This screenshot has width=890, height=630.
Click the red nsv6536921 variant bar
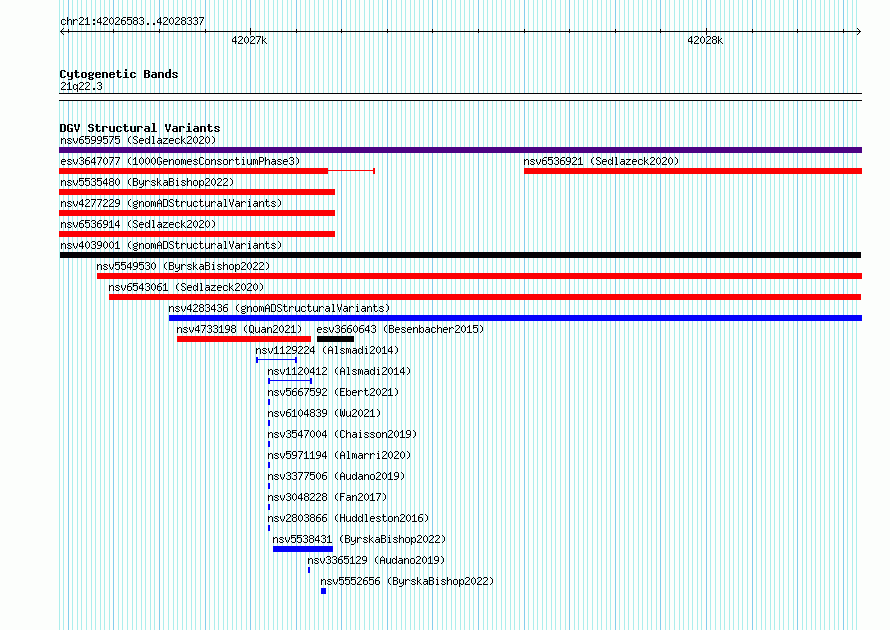click(x=693, y=171)
